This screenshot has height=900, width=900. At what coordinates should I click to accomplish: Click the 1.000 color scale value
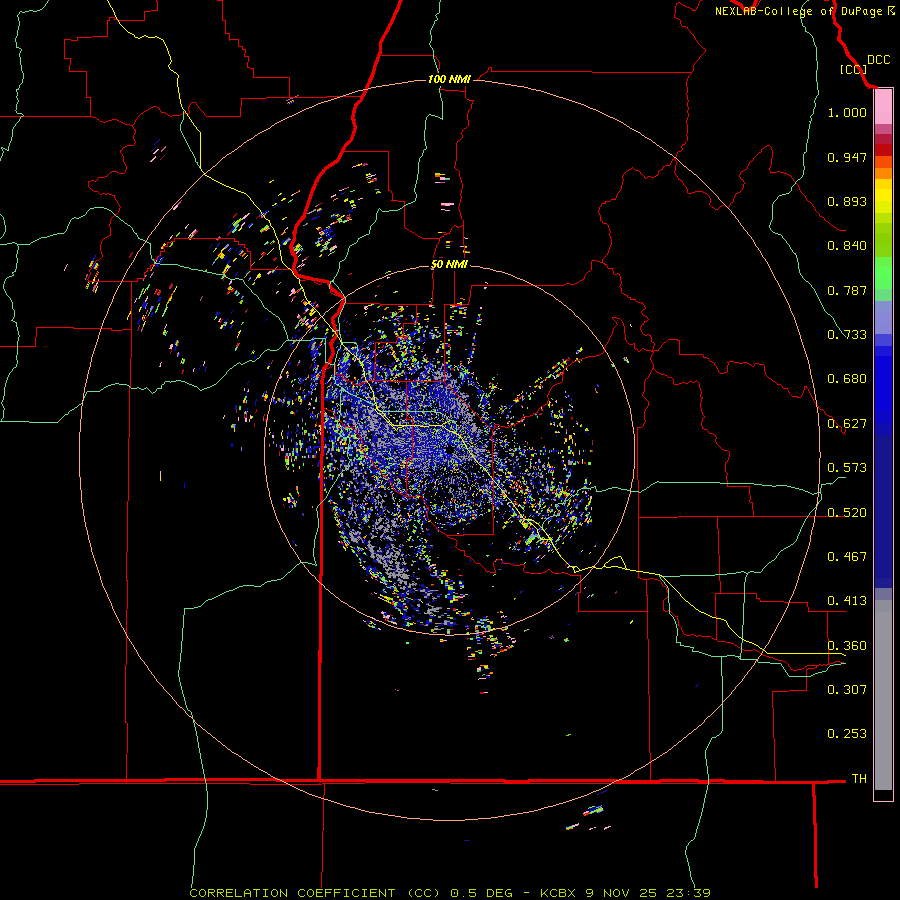coord(847,112)
